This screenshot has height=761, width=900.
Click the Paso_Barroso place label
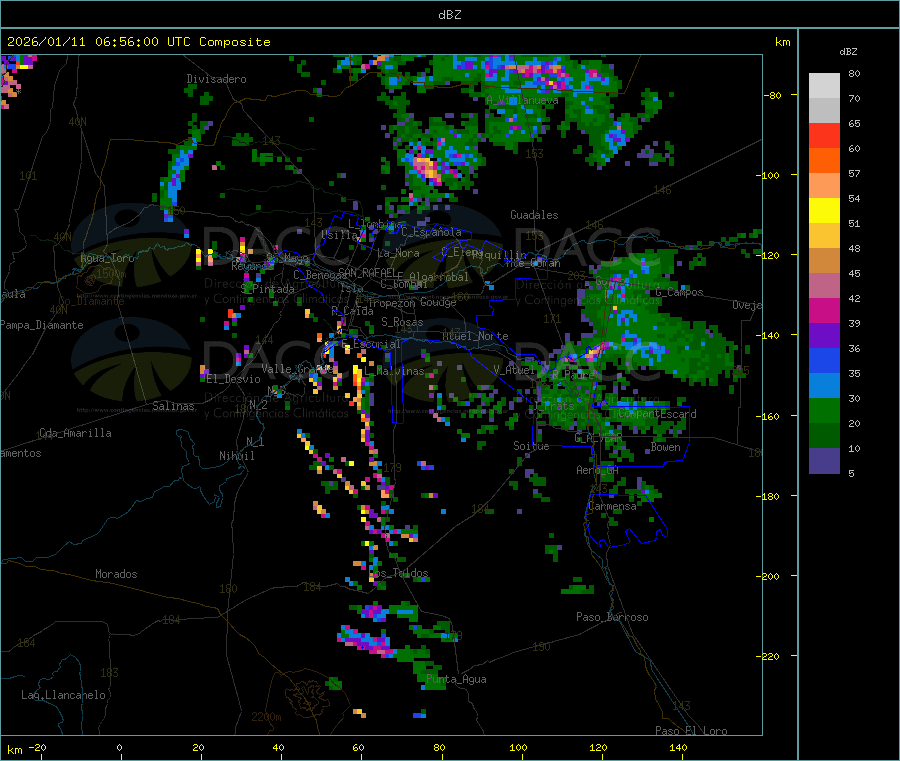pos(612,617)
